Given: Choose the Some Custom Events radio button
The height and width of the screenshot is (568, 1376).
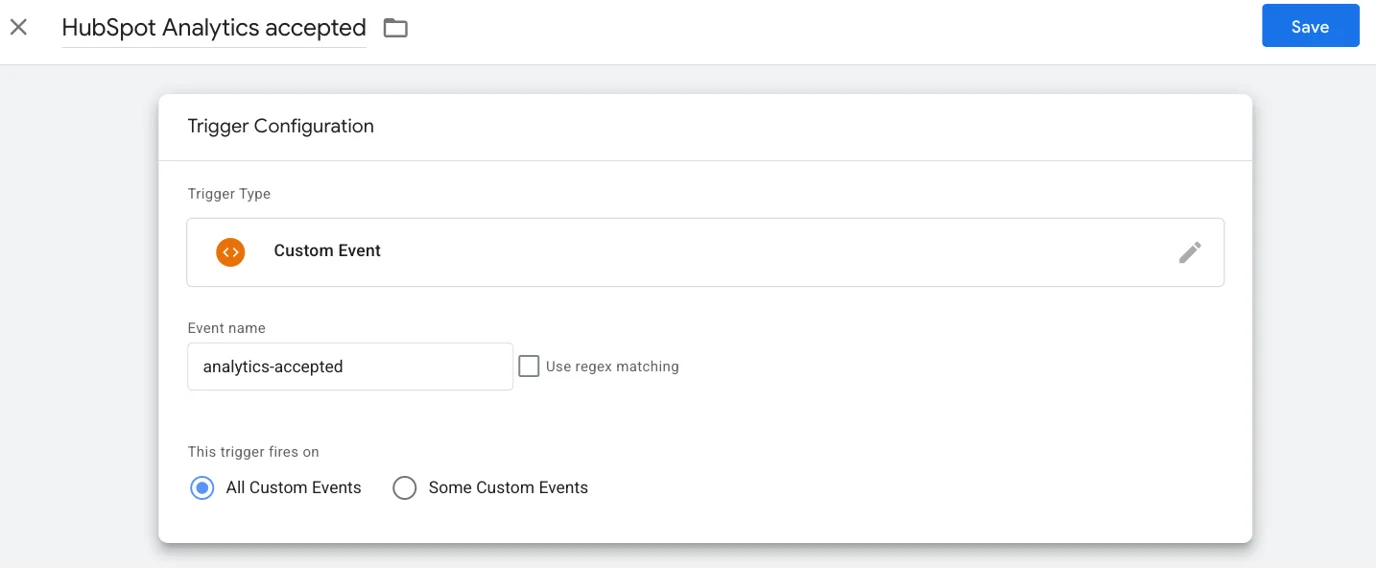Looking at the screenshot, I should point(404,488).
